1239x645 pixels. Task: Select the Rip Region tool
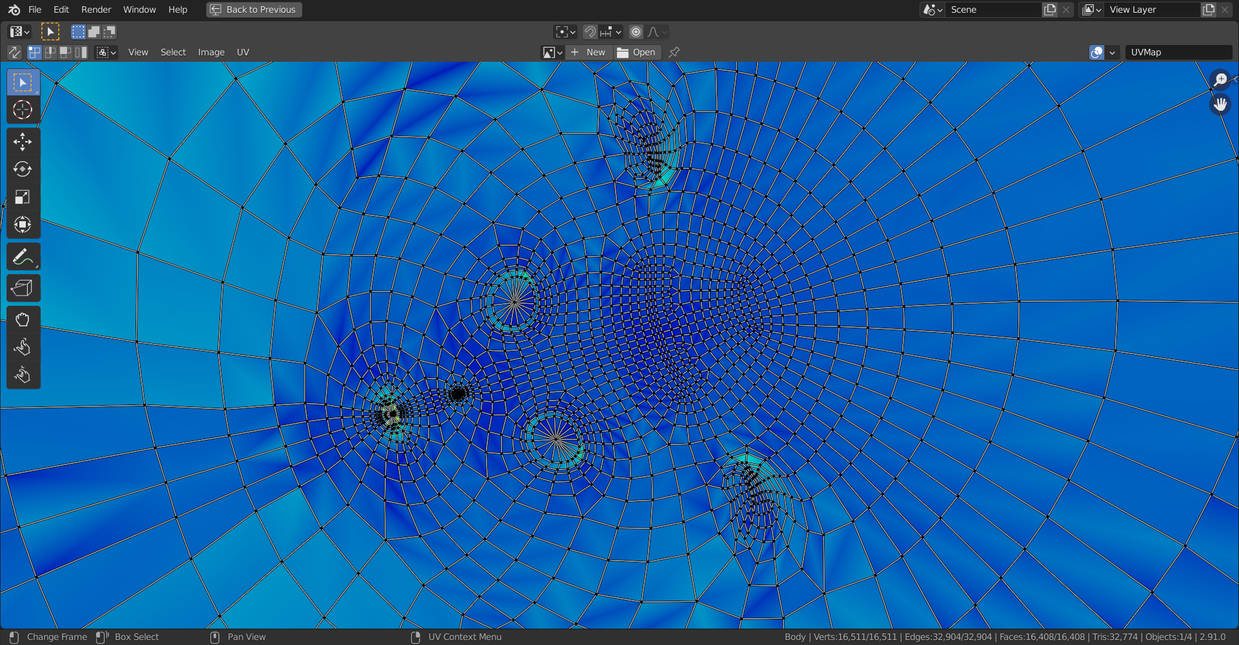click(x=23, y=289)
